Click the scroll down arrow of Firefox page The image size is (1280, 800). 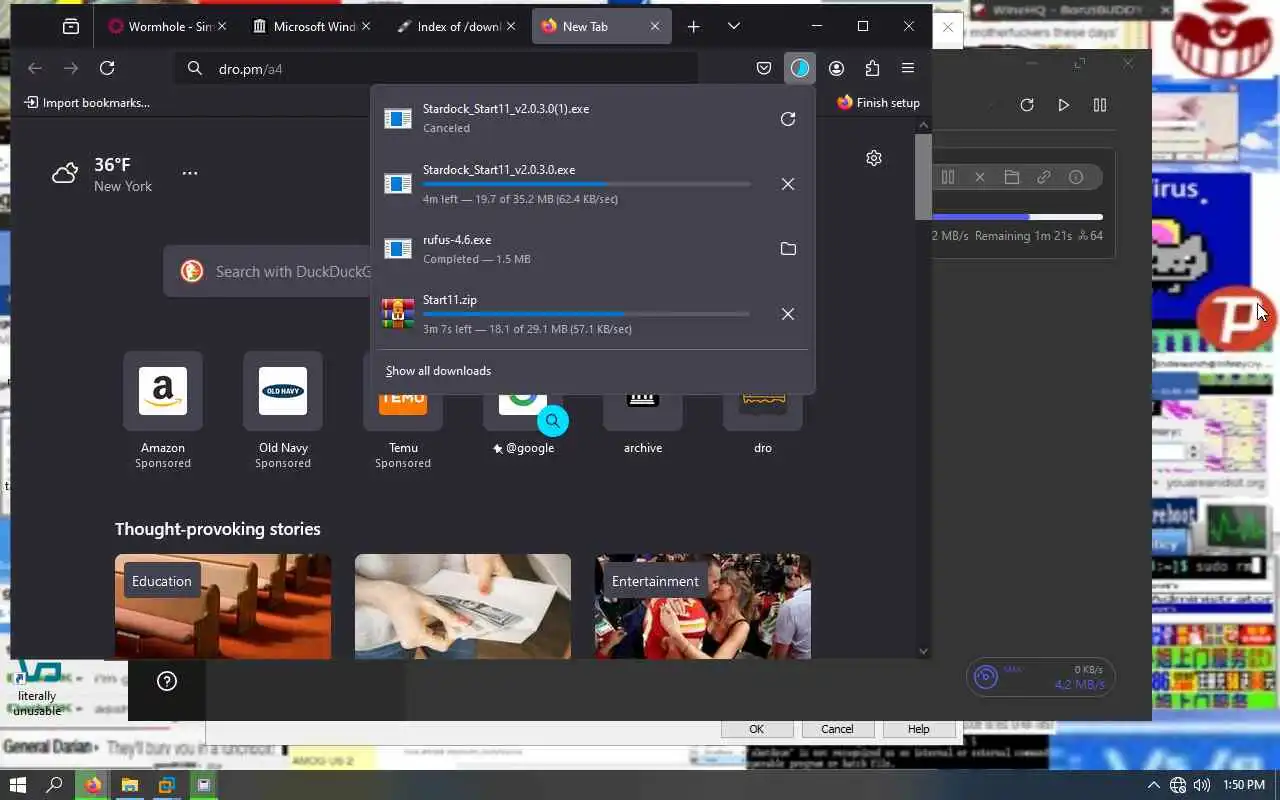pyautogui.click(x=923, y=651)
